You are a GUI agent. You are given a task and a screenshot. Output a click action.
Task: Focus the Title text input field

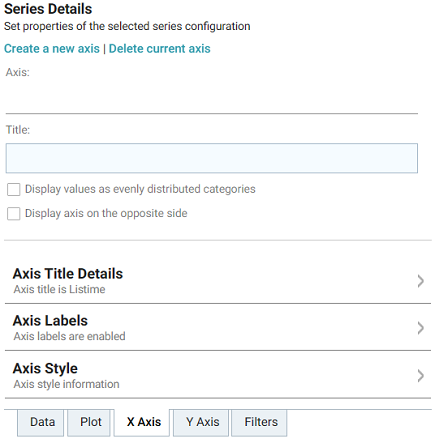coord(212,158)
